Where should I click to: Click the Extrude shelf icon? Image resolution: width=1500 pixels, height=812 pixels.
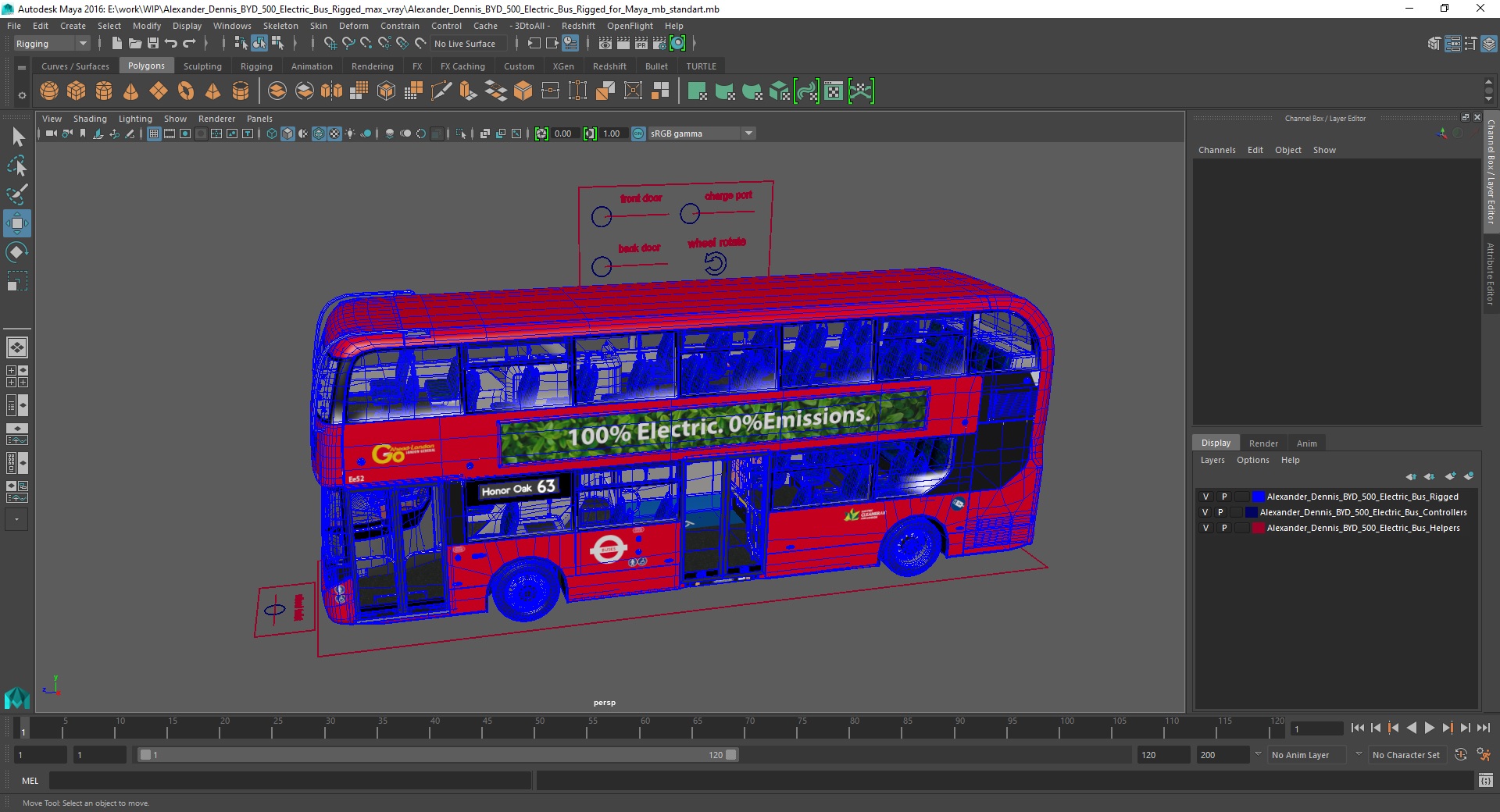(468, 91)
